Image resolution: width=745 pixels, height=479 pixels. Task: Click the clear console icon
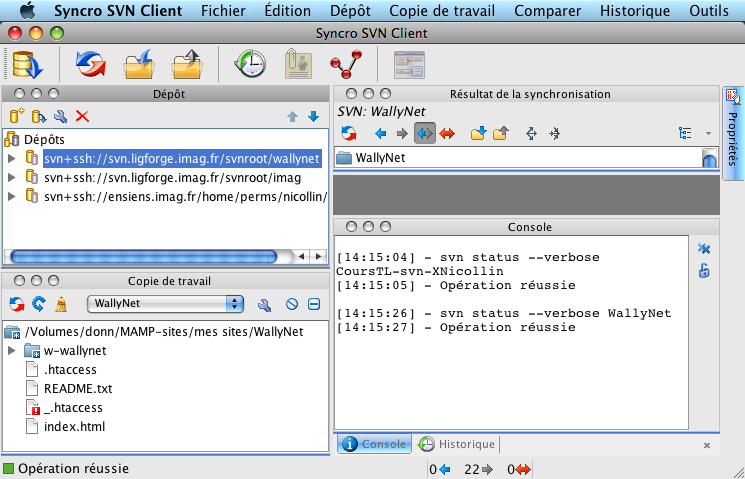click(704, 249)
